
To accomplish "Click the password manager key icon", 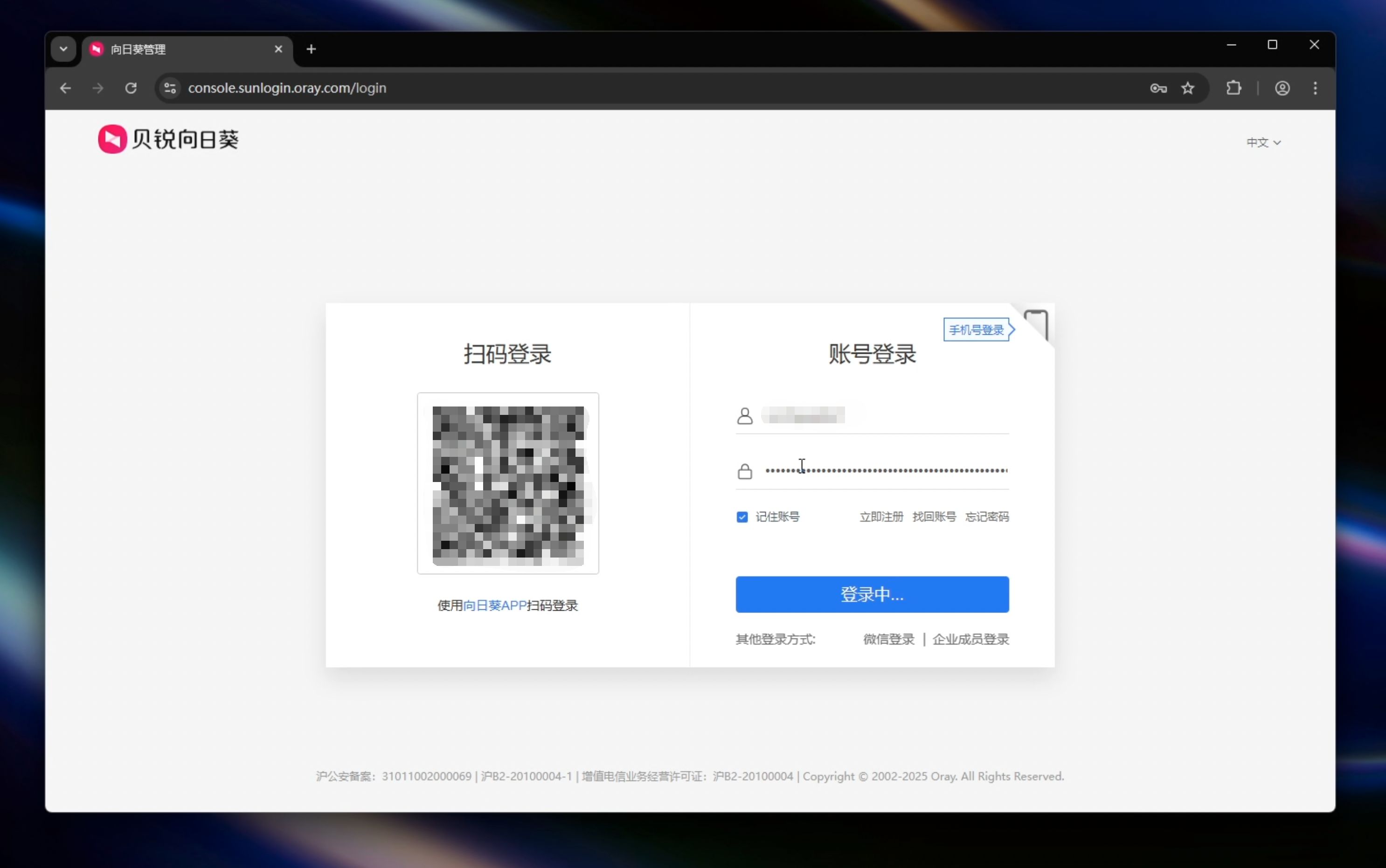I will click(x=1158, y=88).
